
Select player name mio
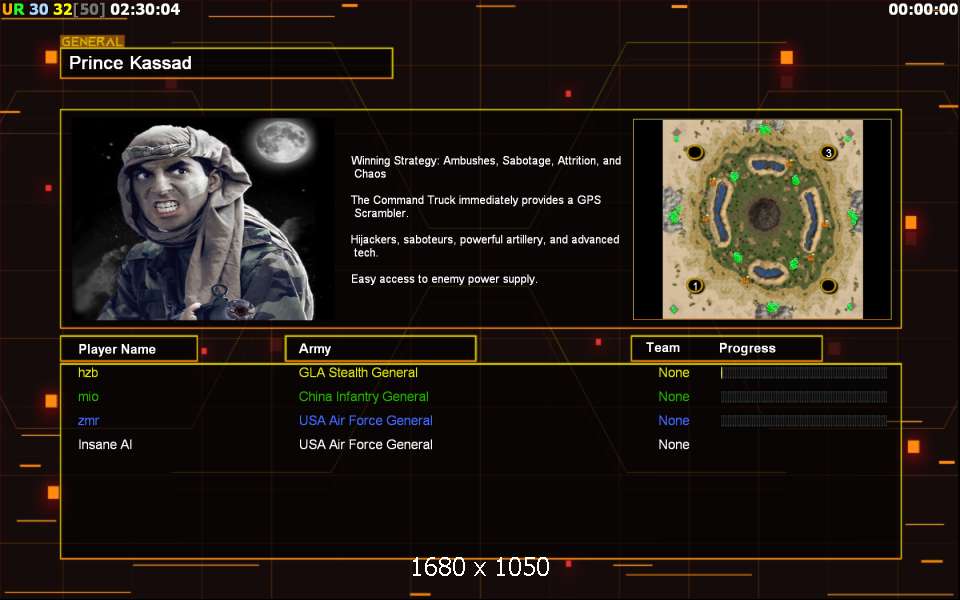[x=88, y=396]
